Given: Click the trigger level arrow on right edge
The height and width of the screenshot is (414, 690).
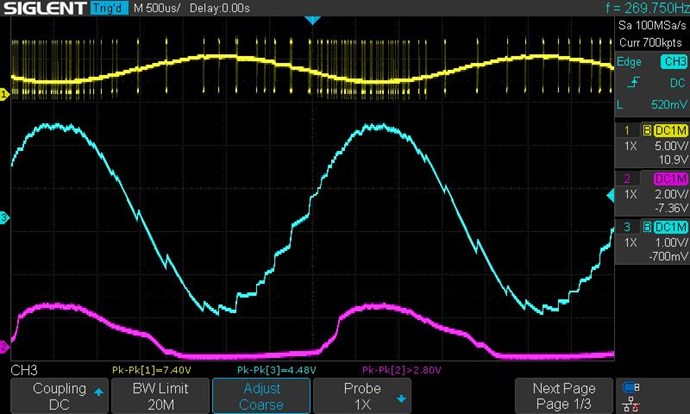Looking at the screenshot, I should 610,195.
